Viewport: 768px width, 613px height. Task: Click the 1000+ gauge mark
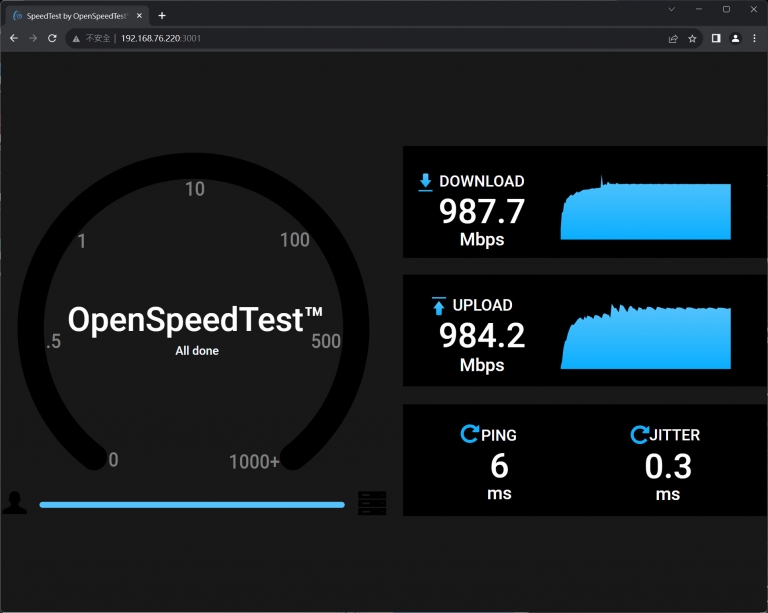254,461
